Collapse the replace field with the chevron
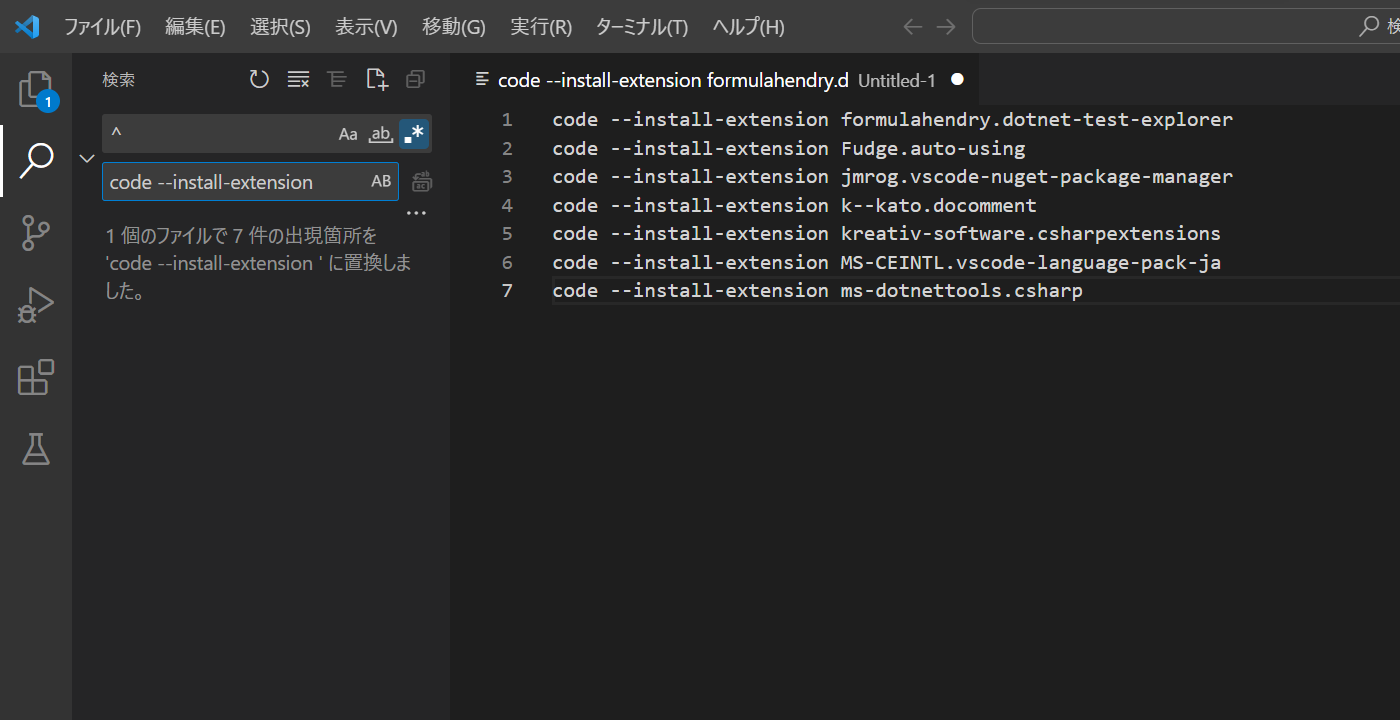This screenshot has width=1400, height=720. (86, 157)
